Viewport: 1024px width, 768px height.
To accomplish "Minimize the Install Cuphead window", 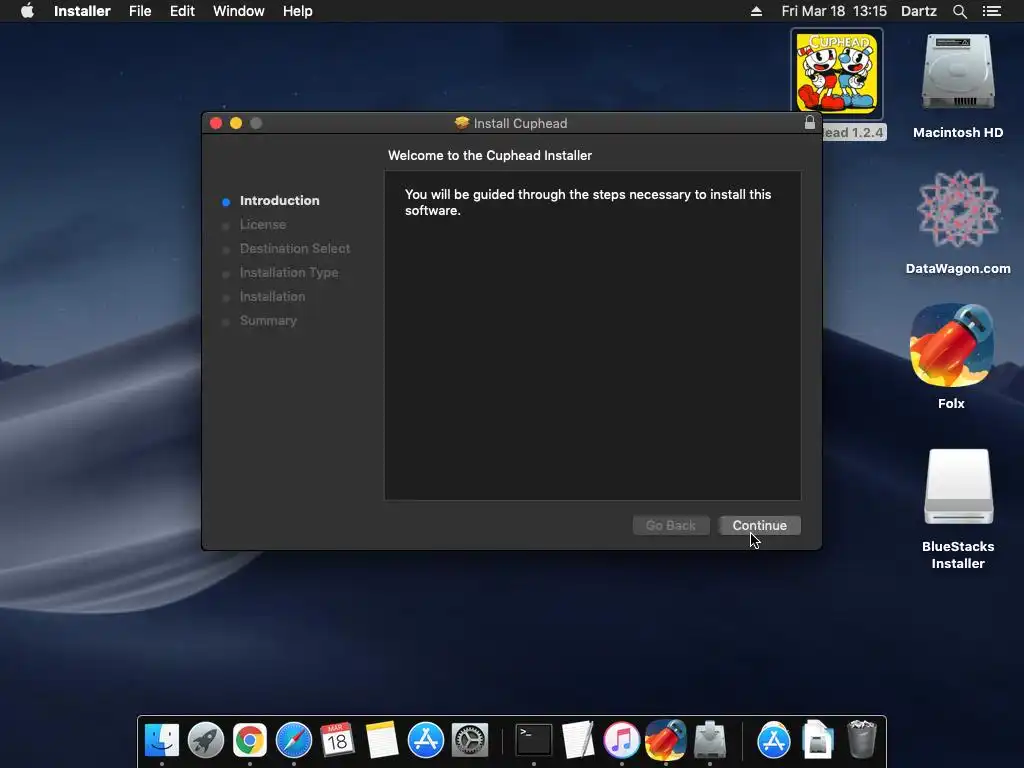I will pos(236,123).
